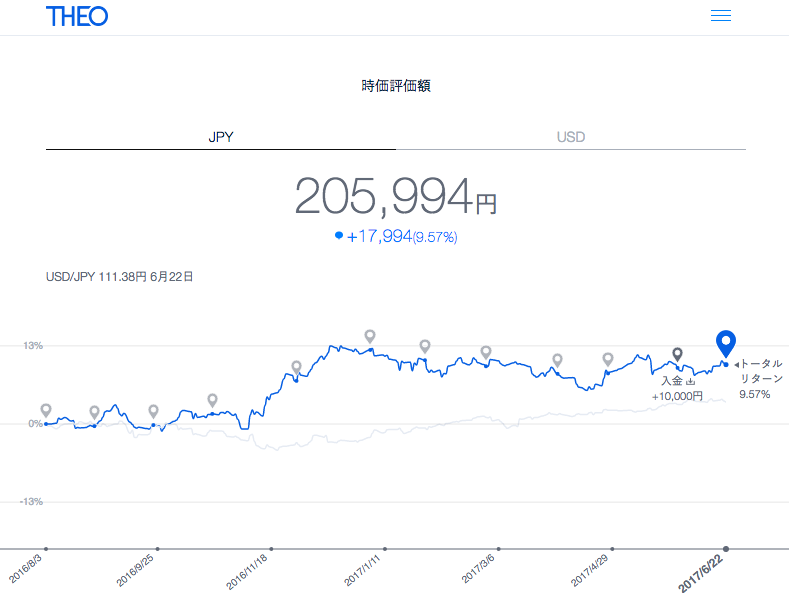Jump to 2017/4/29 on the timeline axis
The height and width of the screenshot is (593, 789).
pyautogui.click(x=612, y=548)
